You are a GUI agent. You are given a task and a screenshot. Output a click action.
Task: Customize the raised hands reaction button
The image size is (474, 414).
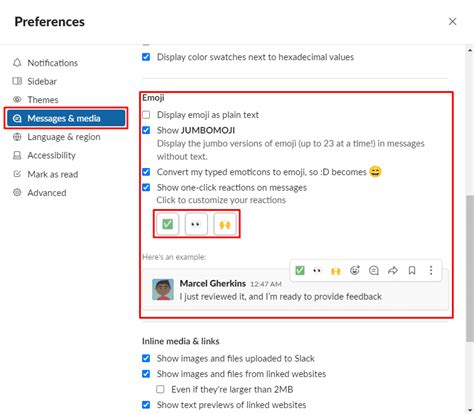225,224
